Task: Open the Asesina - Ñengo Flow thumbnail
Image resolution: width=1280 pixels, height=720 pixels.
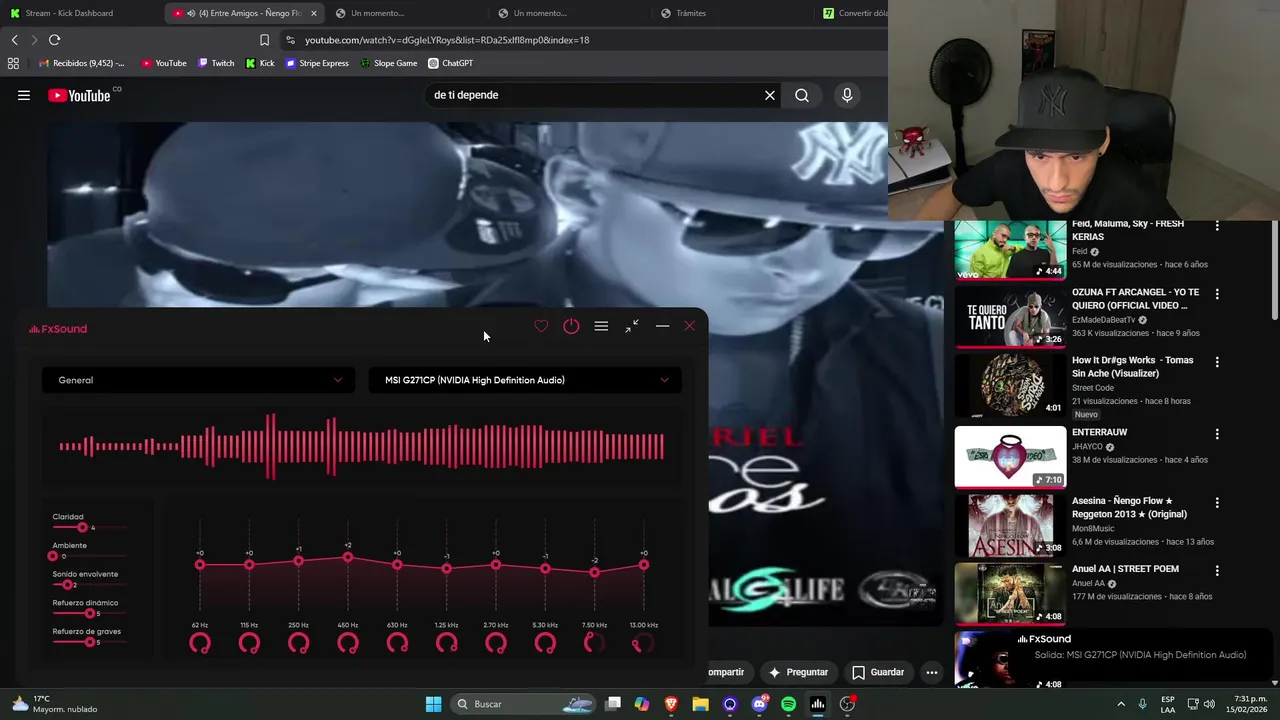Action: [1010, 526]
